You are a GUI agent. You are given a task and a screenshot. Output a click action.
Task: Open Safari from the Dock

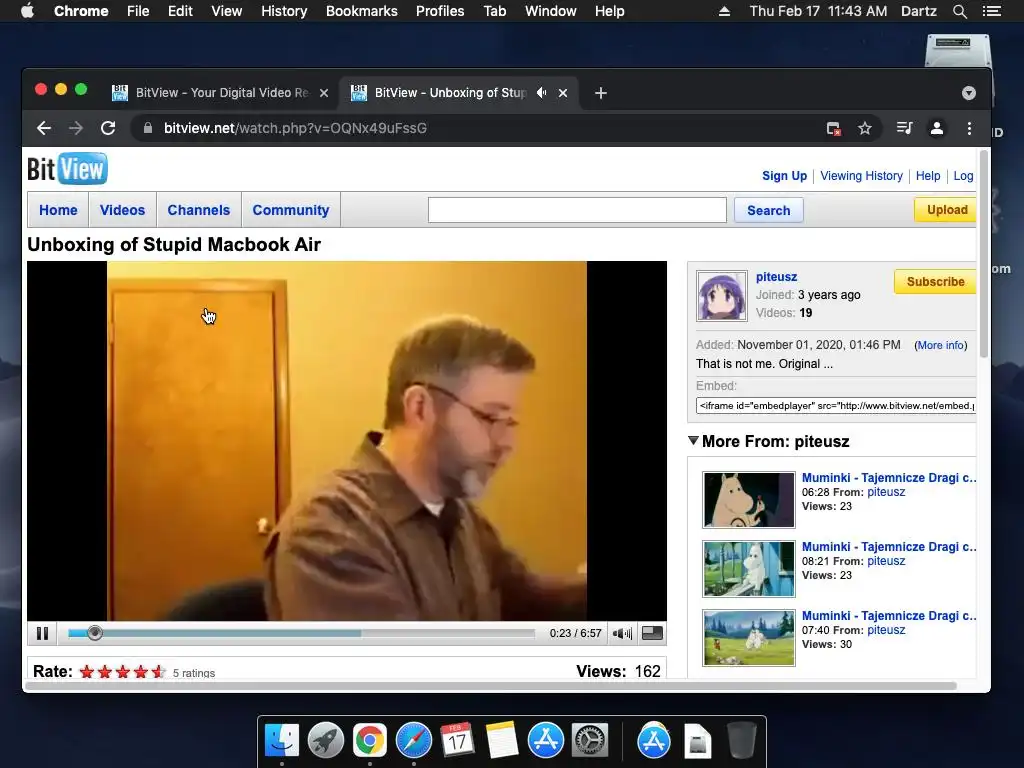[414, 740]
